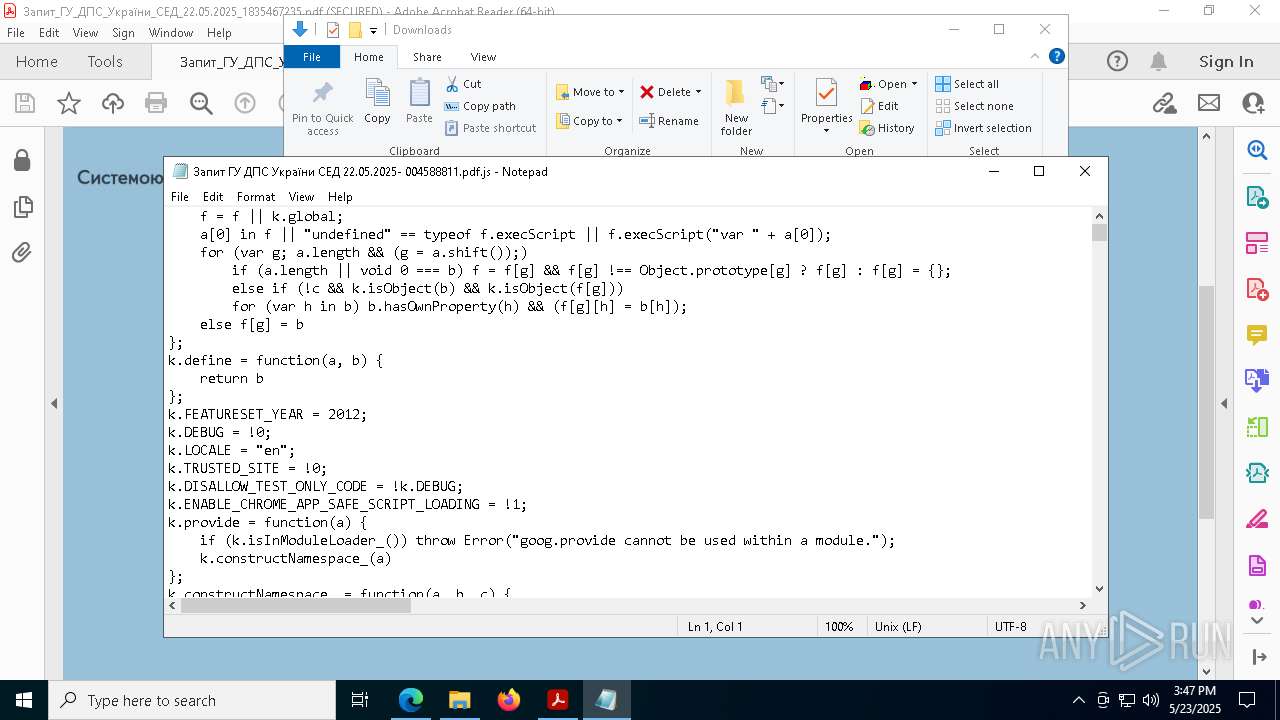Screen dimensions: 1280x720
Task: Expand Acrobat left navigation pane arrow
Action: coord(54,404)
